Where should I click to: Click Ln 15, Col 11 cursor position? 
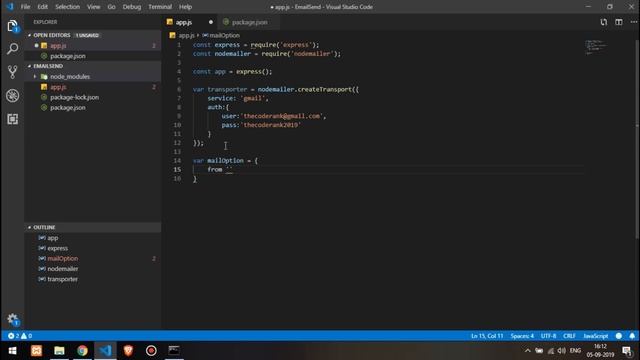pos(487,336)
